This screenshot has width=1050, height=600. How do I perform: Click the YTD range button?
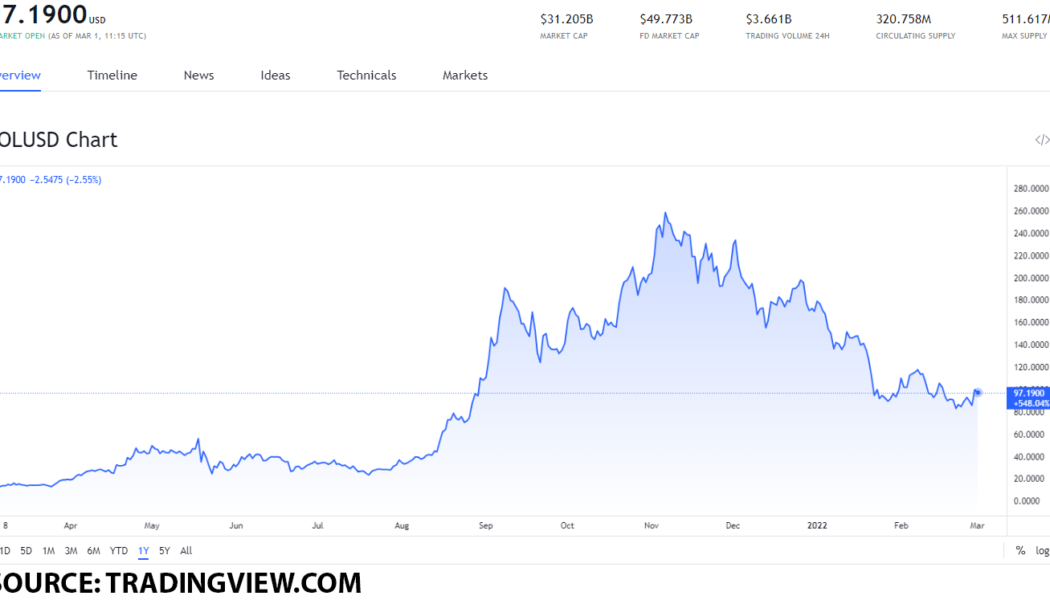[x=118, y=550]
